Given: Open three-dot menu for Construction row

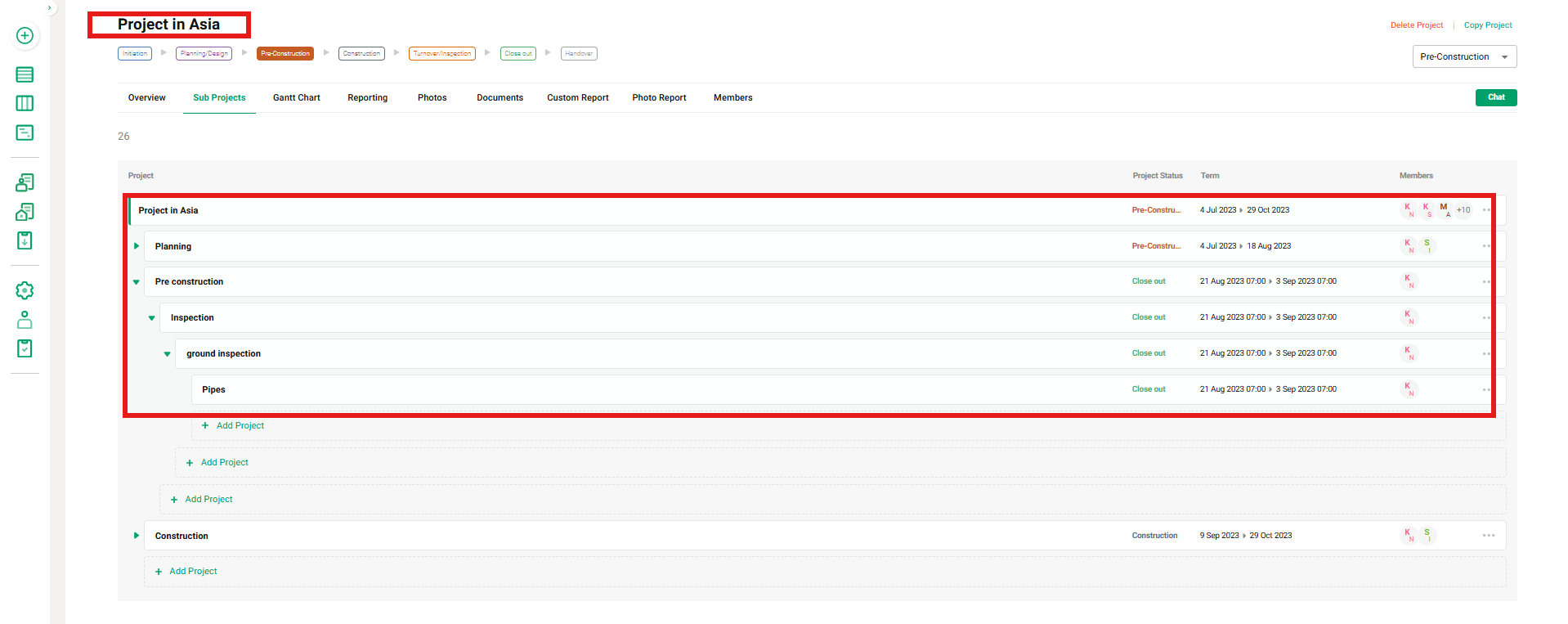Looking at the screenshot, I should [x=1488, y=536].
